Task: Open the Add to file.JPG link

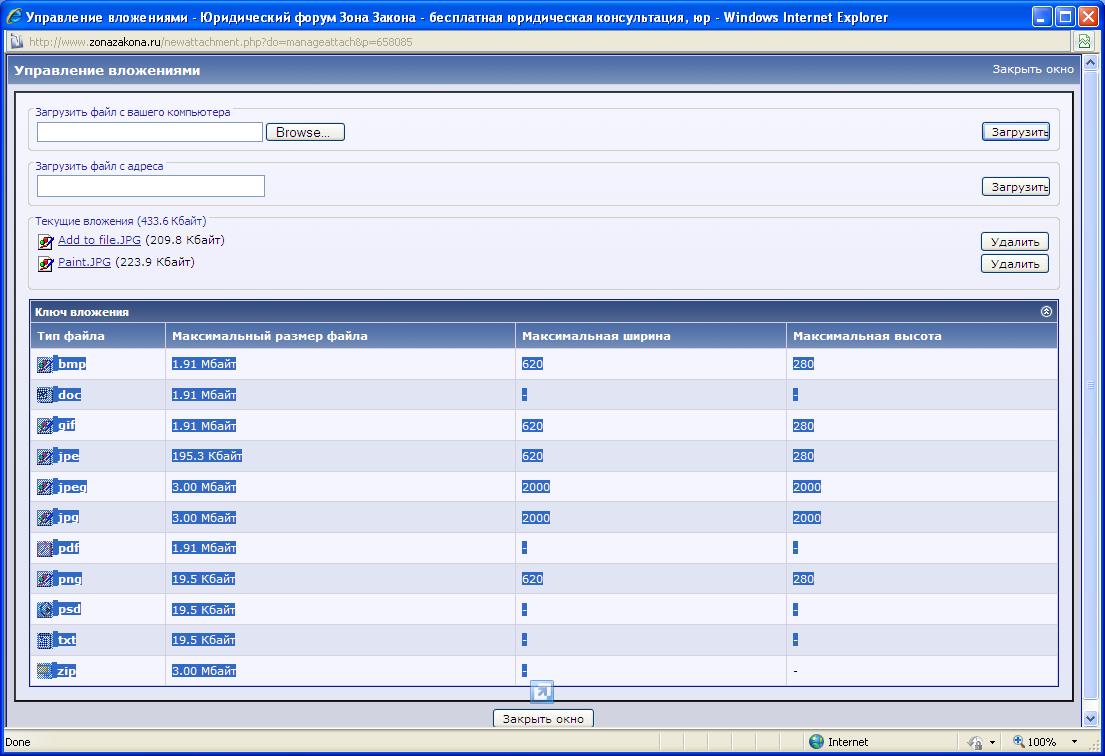Action: [x=99, y=240]
